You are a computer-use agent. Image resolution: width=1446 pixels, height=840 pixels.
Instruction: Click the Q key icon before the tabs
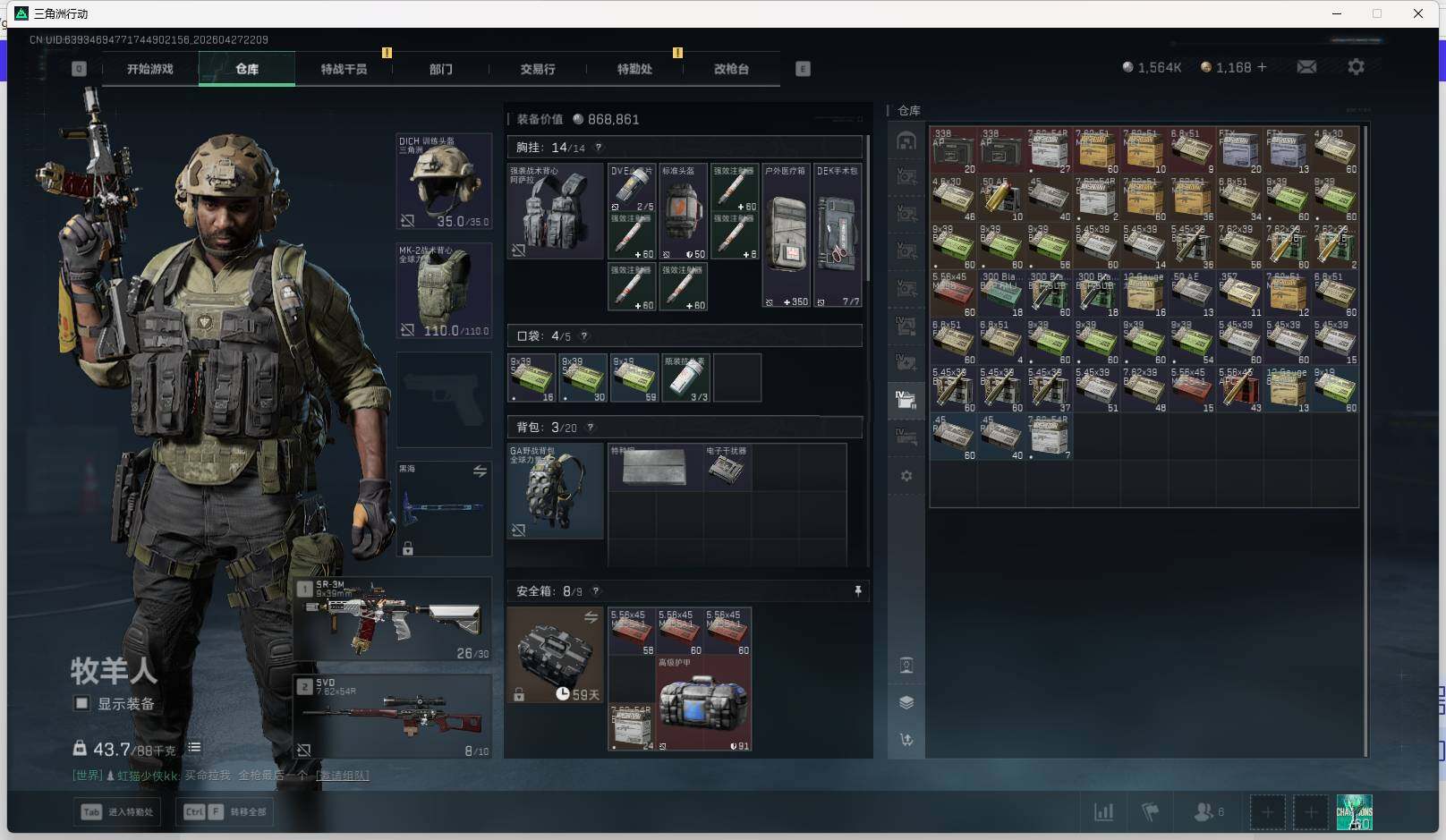pos(79,69)
